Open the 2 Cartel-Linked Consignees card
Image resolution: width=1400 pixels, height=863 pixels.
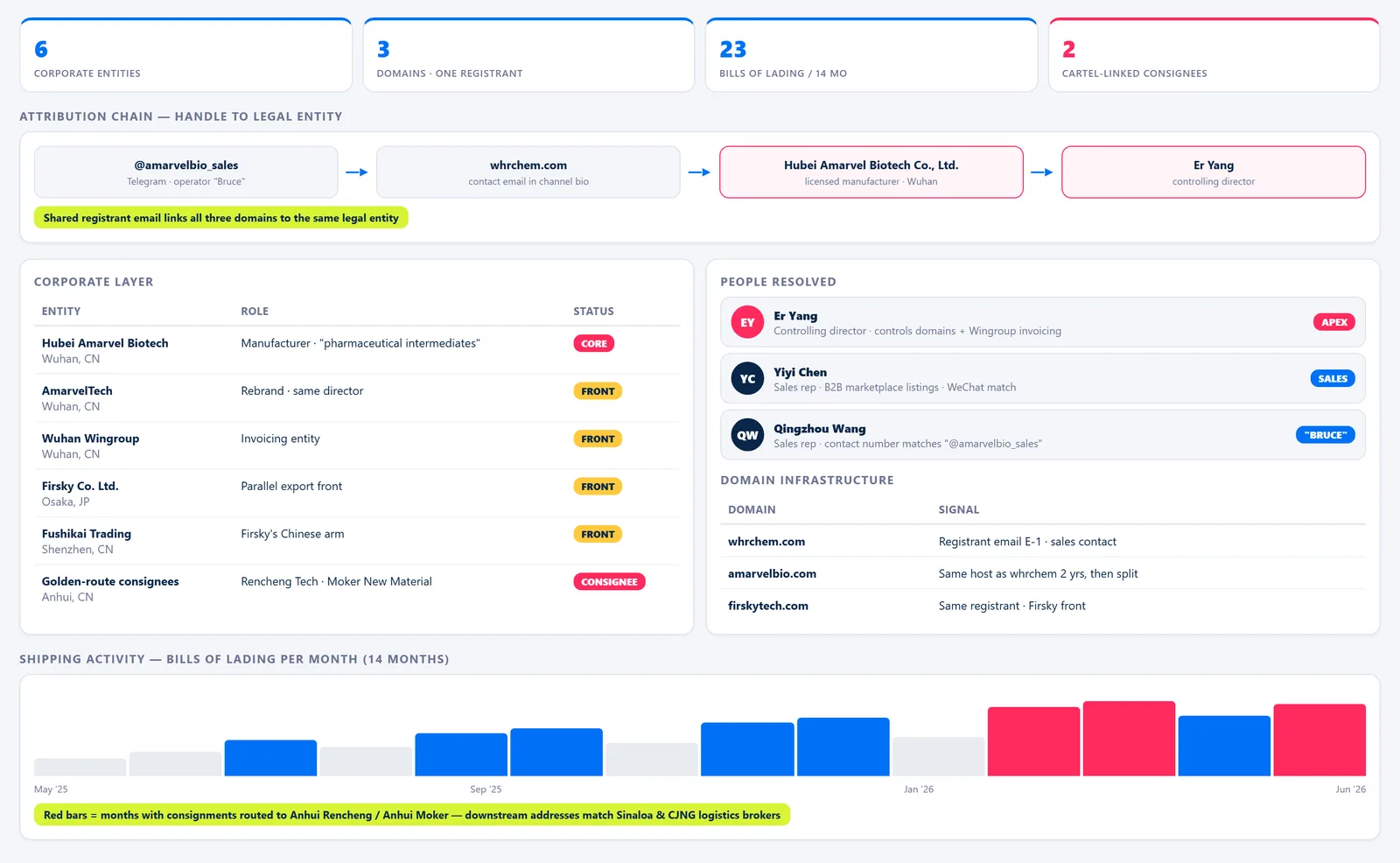point(1214,55)
